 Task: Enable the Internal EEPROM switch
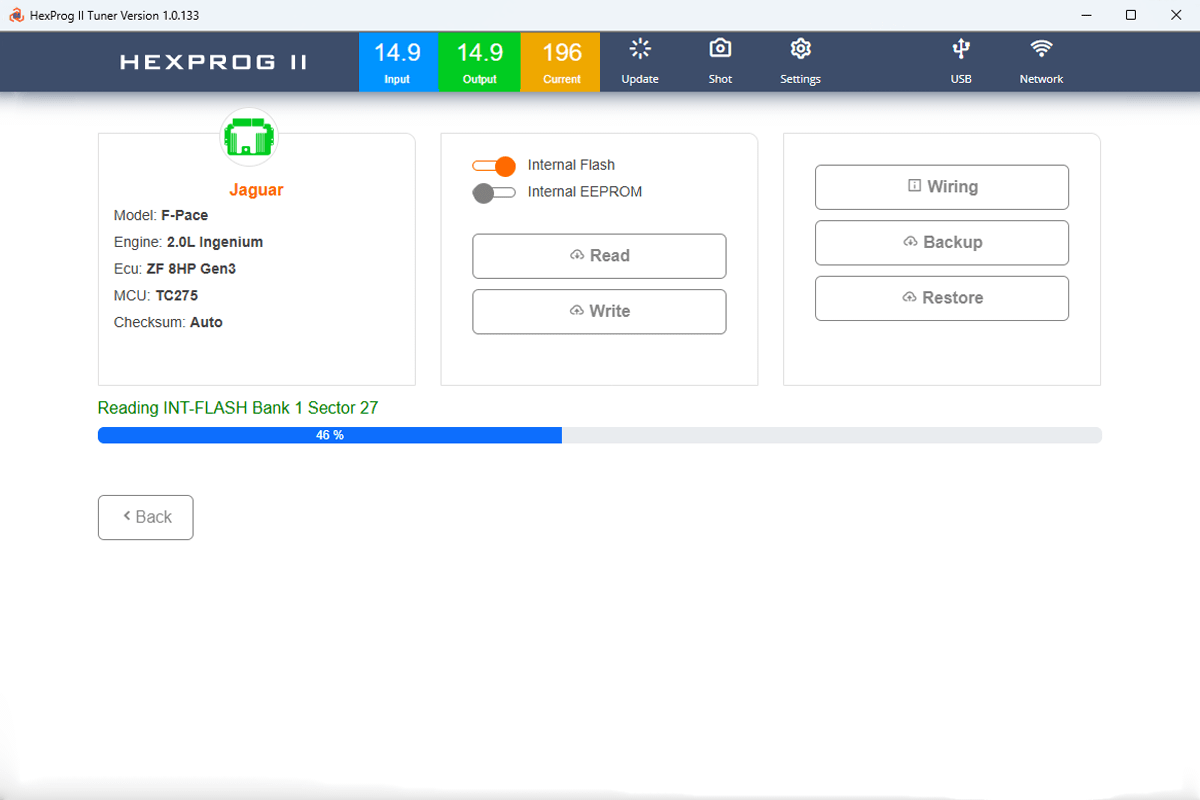pyautogui.click(x=494, y=192)
